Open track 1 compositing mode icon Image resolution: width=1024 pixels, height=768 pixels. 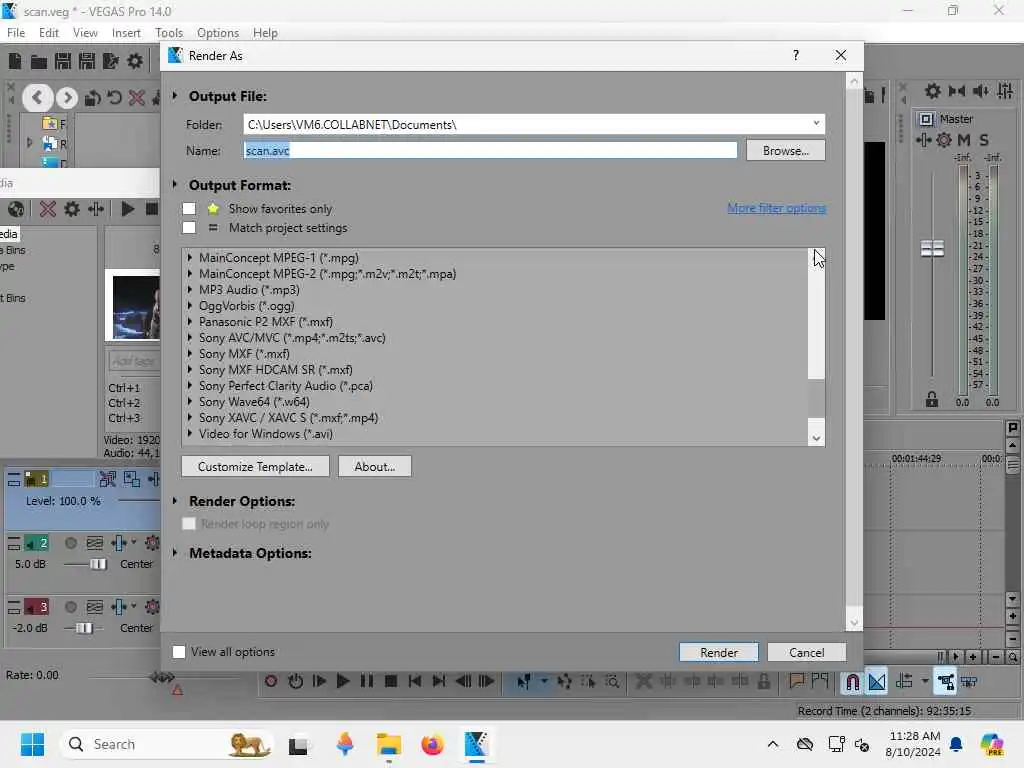click(131, 479)
